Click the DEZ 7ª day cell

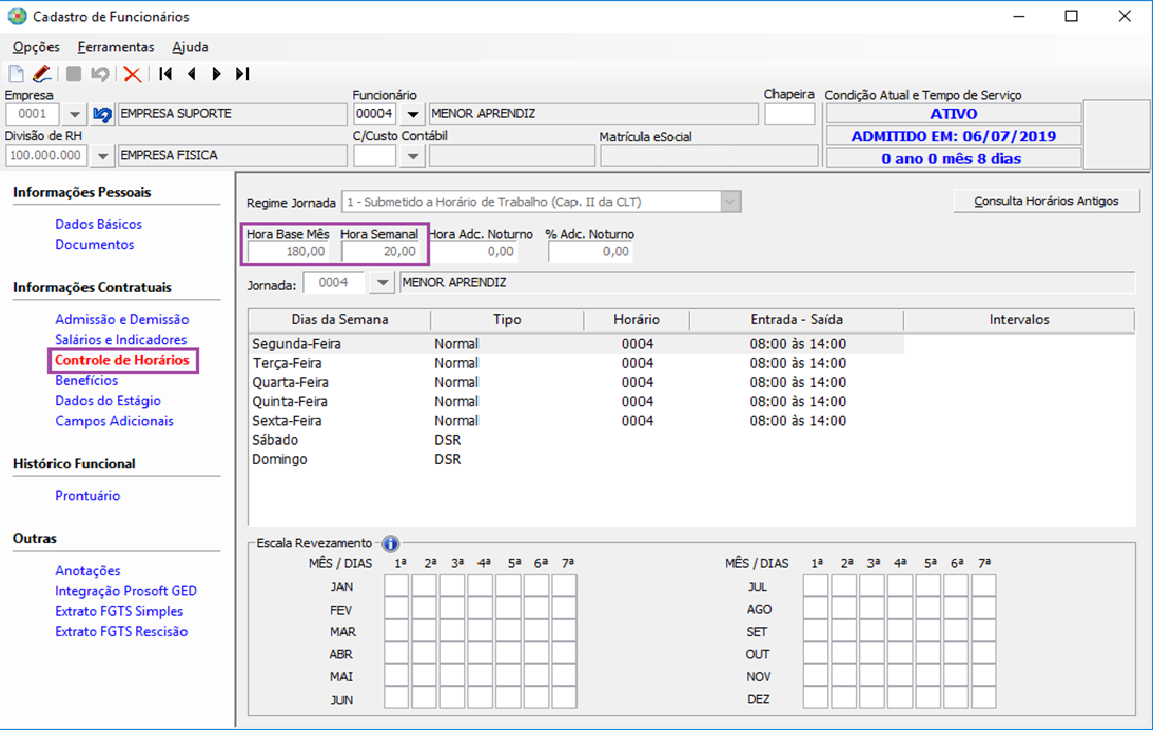pyautogui.click(x=984, y=698)
